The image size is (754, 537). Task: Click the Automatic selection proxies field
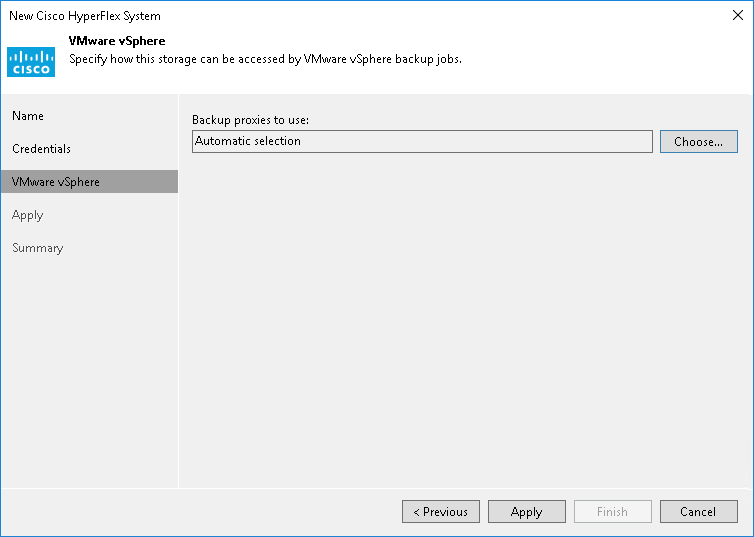[421, 141]
